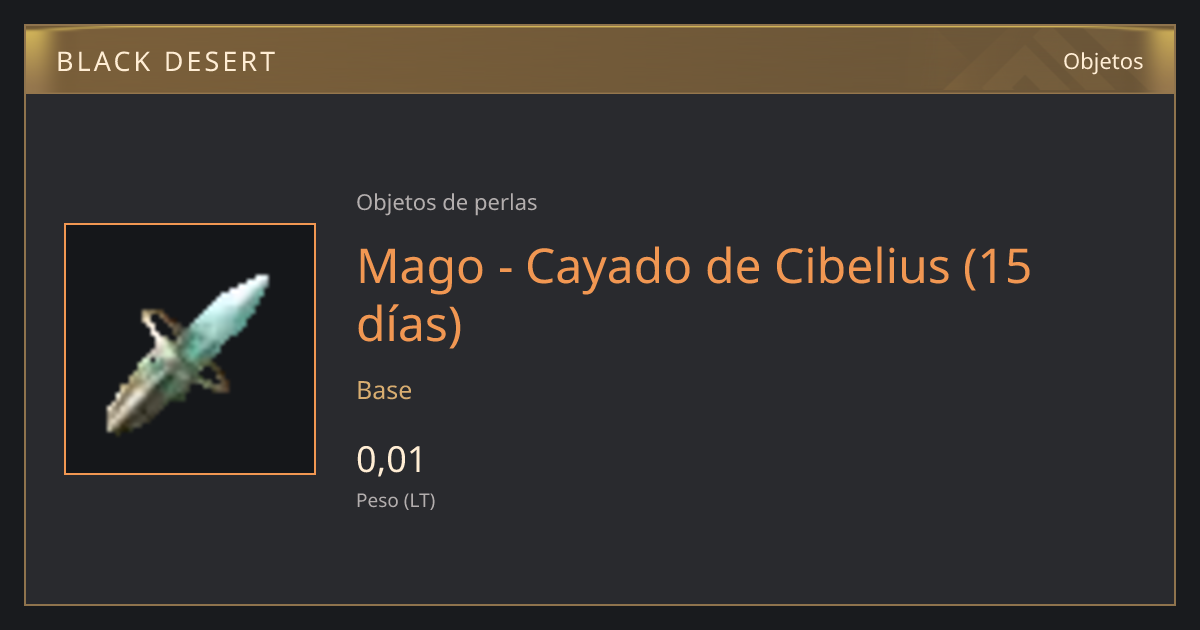This screenshot has width=1200, height=630.
Task: Click the gold header banner background
Action: click(600, 60)
